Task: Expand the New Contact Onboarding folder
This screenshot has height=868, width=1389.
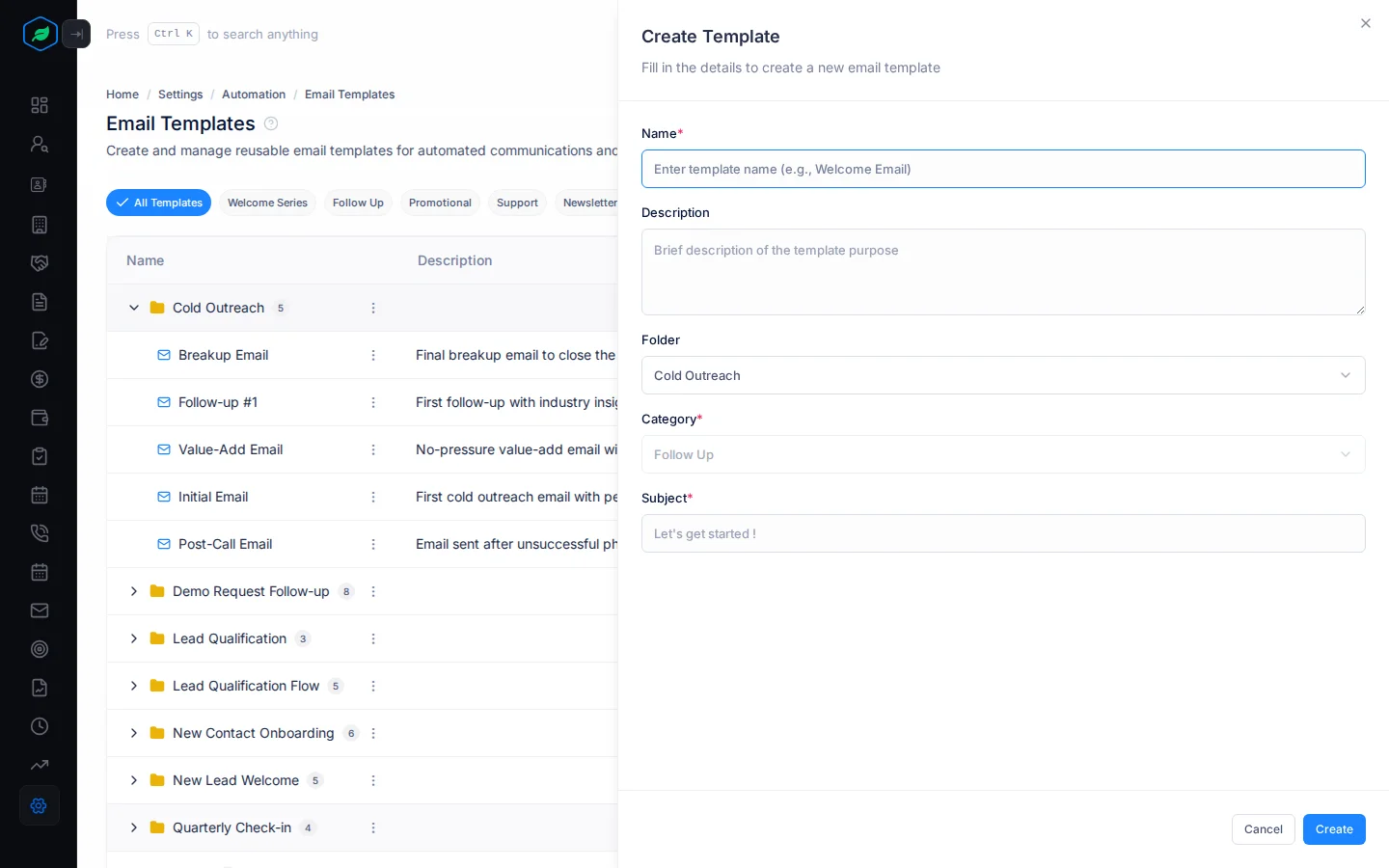Action: 134,733
